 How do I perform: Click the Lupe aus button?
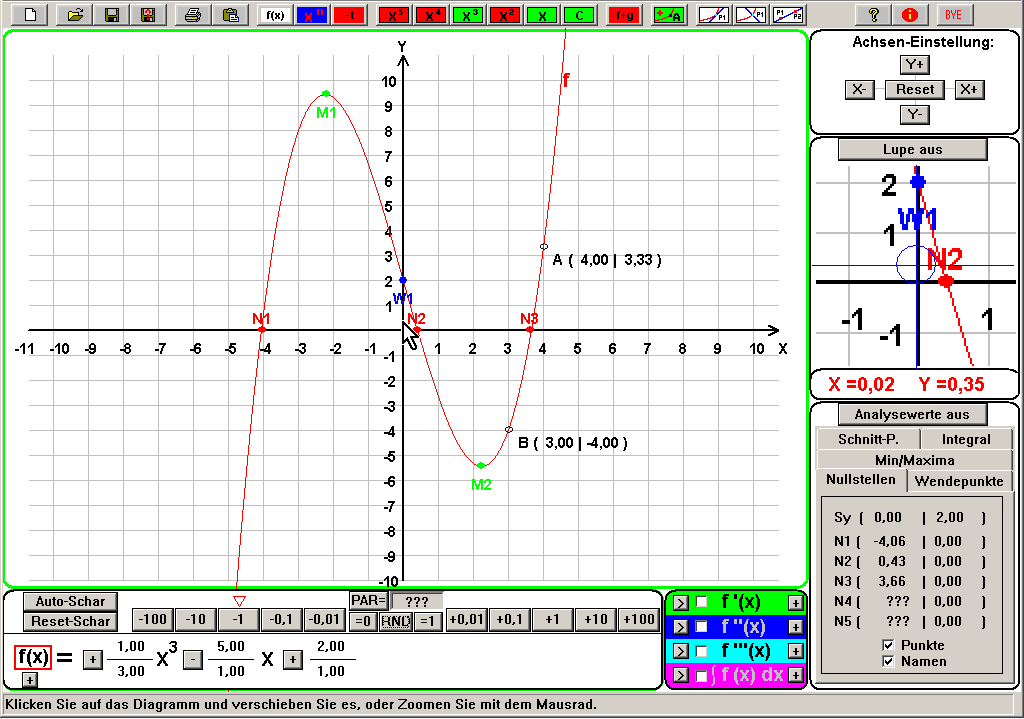(x=912, y=149)
